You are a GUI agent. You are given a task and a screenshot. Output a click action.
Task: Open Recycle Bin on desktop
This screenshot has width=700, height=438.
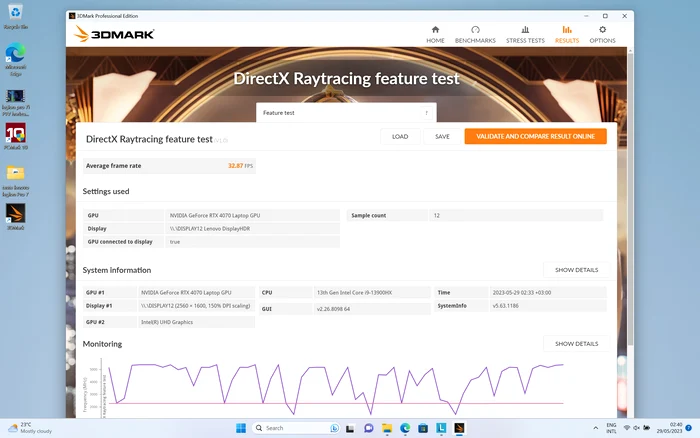tap(16, 16)
